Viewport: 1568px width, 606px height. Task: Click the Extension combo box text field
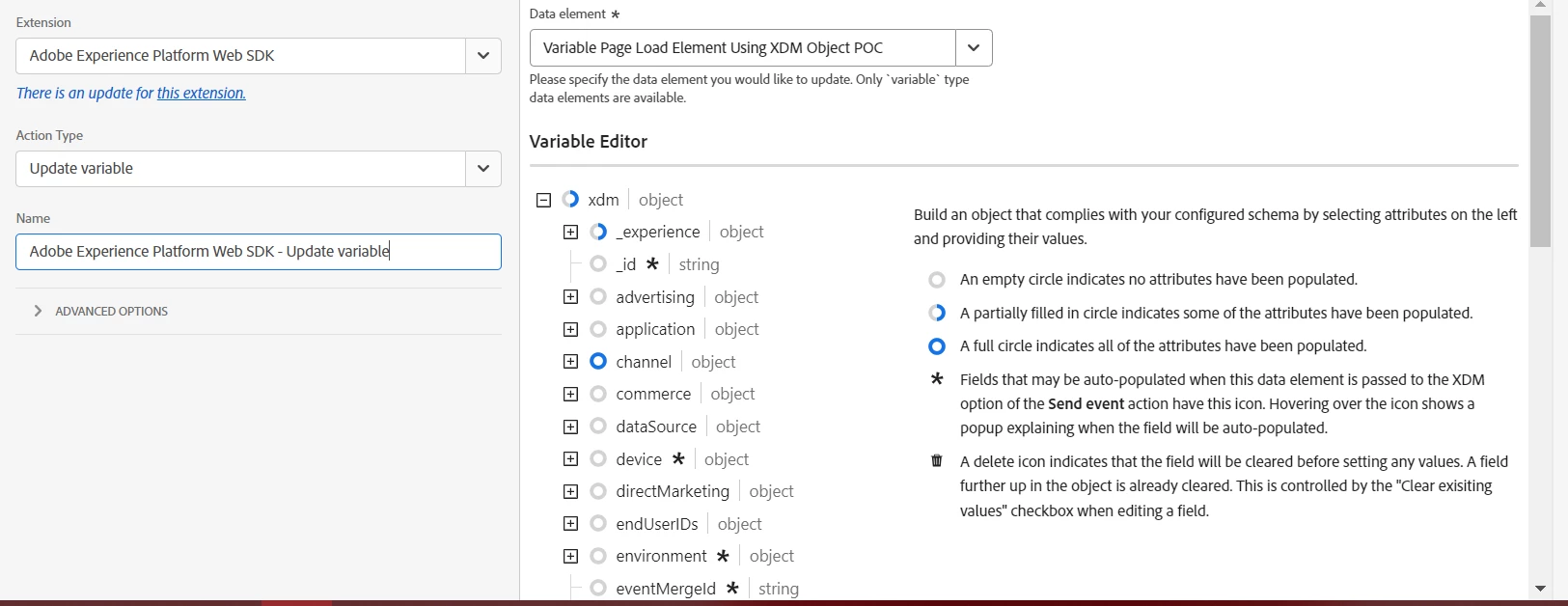[x=241, y=56]
